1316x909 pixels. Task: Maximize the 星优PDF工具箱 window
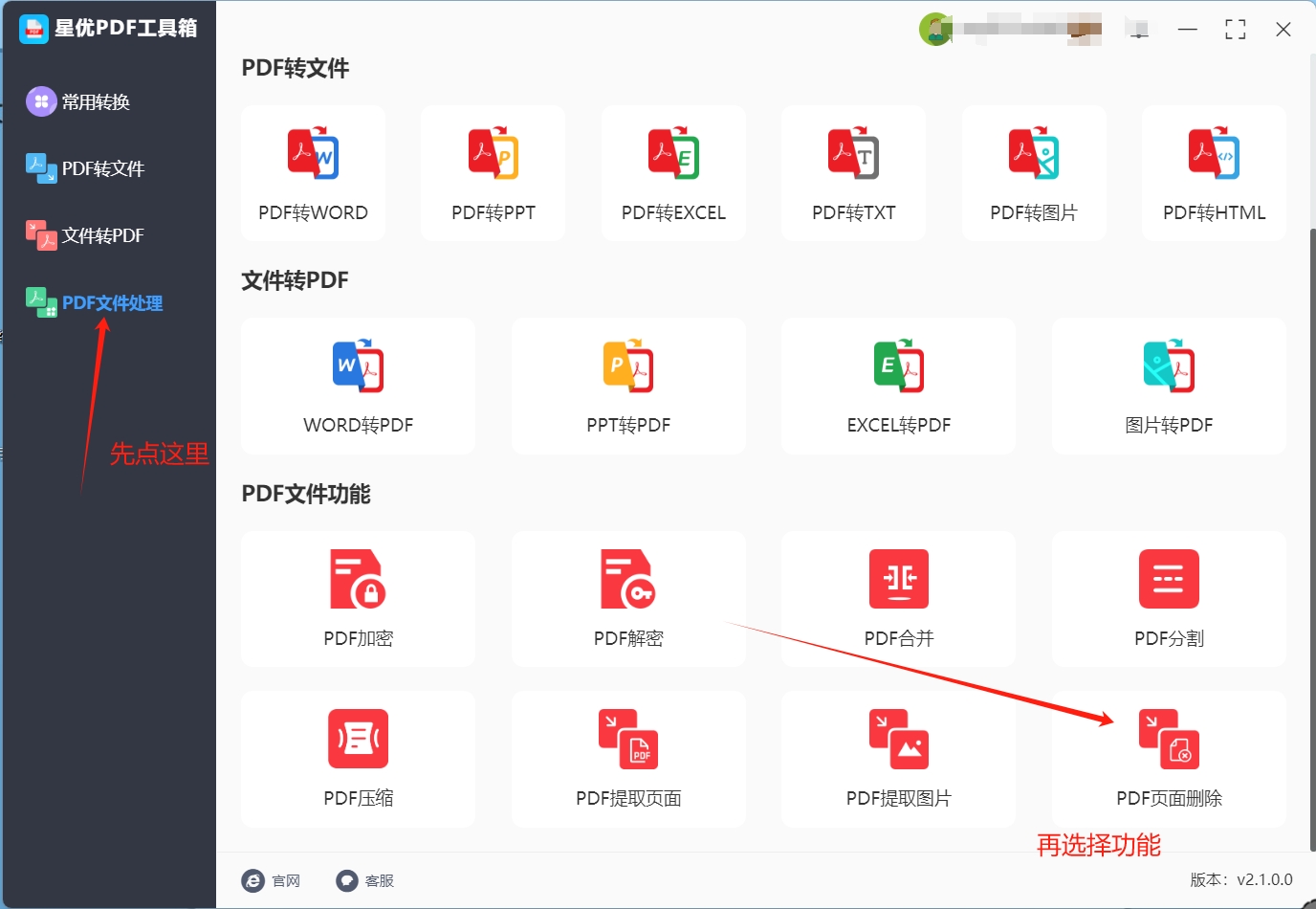click(x=1236, y=30)
